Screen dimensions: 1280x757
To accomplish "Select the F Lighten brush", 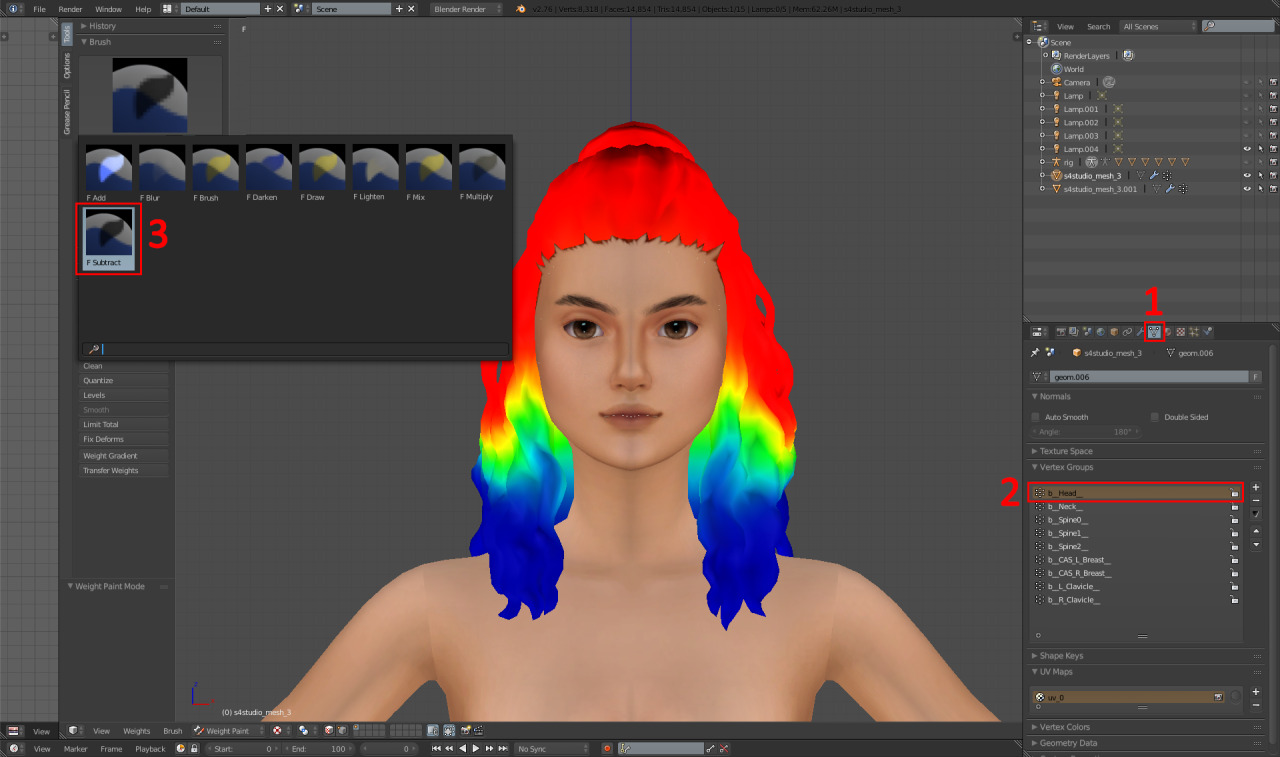I will [x=376, y=173].
